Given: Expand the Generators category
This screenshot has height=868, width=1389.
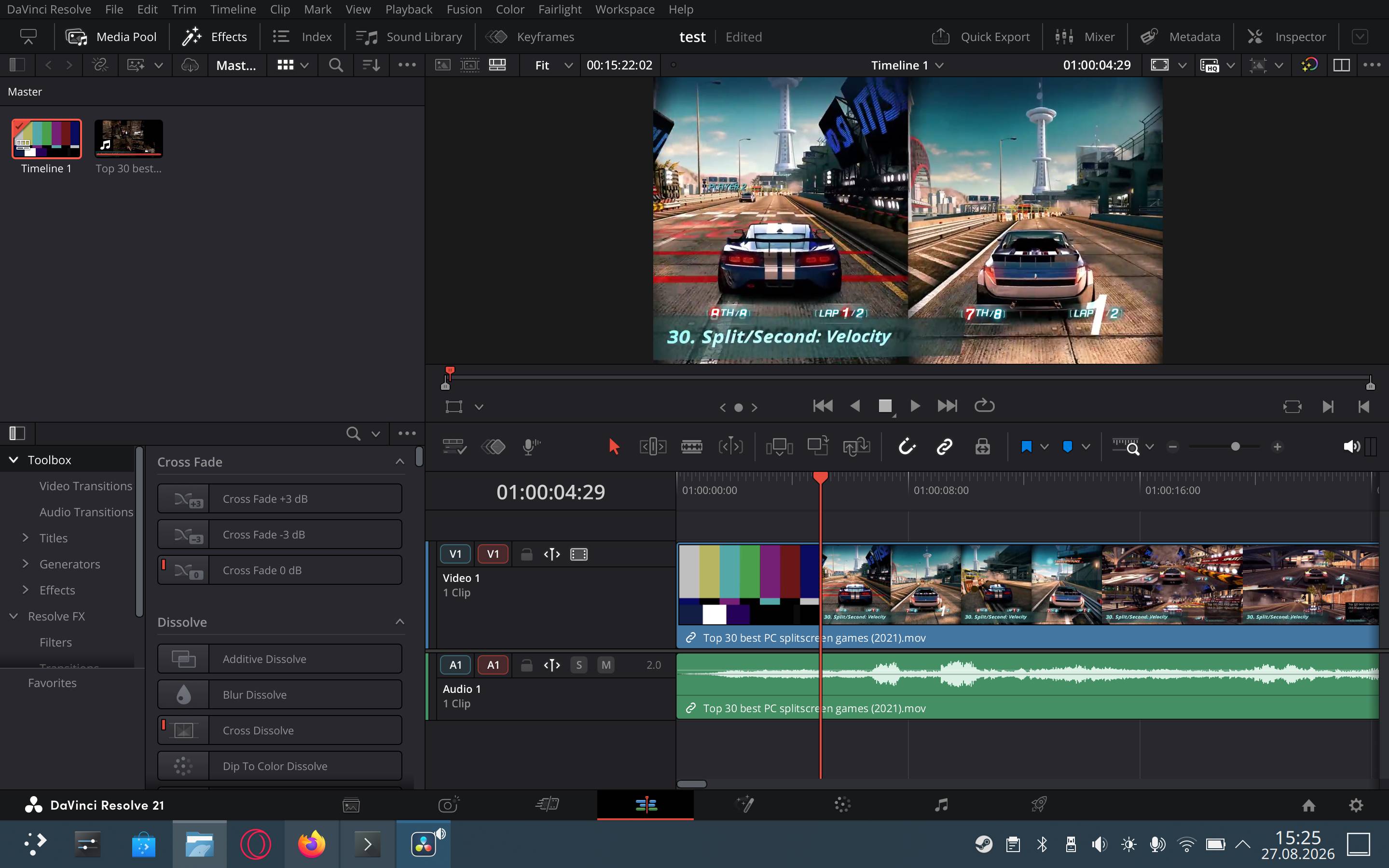Looking at the screenshot, I should tap(25, 564).
